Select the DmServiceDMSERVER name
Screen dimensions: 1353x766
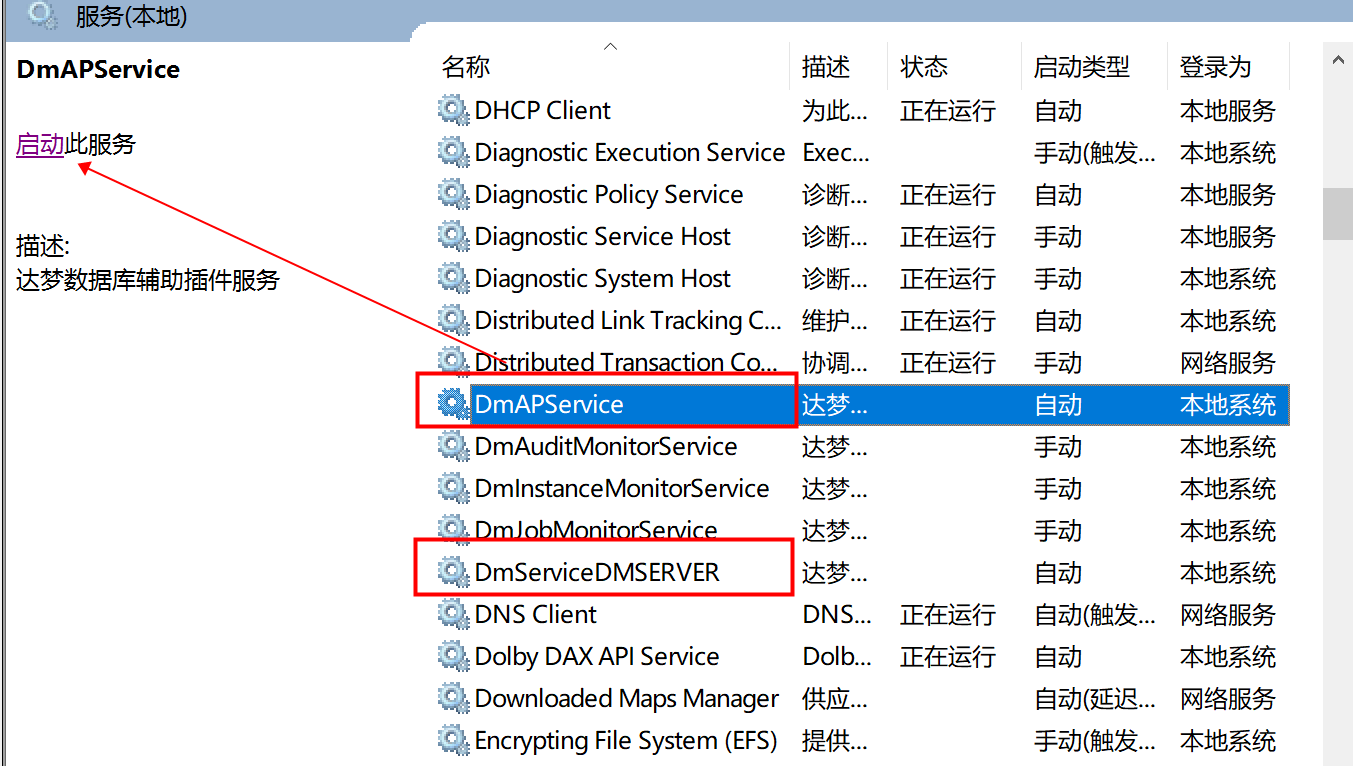tap(597, 572)
